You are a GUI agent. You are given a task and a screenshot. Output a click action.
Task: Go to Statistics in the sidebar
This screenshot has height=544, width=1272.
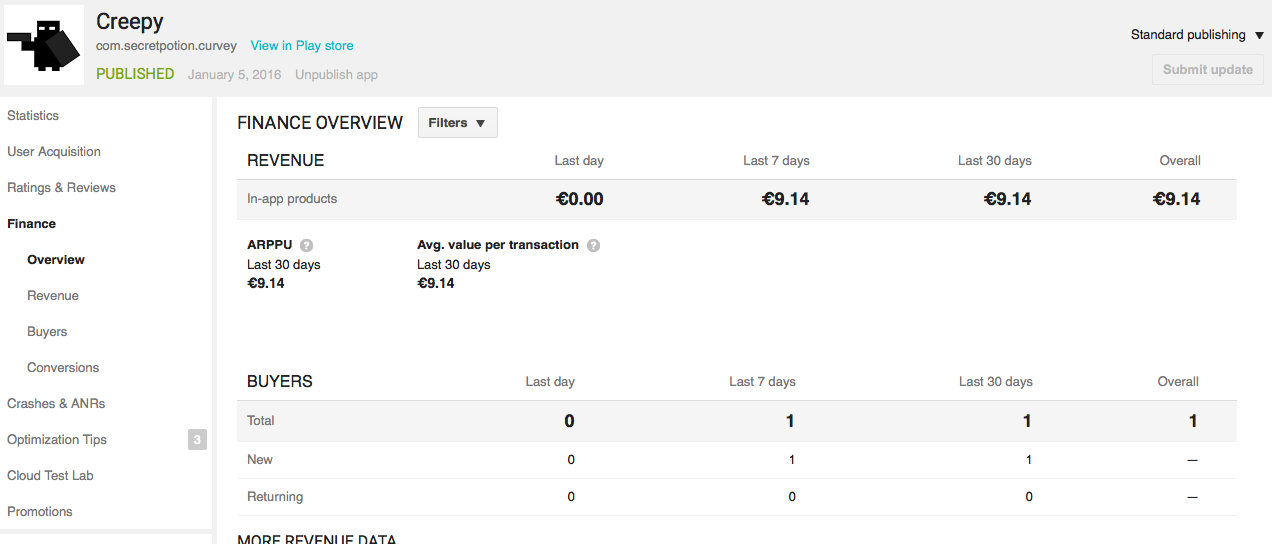(x=33, y=116)
